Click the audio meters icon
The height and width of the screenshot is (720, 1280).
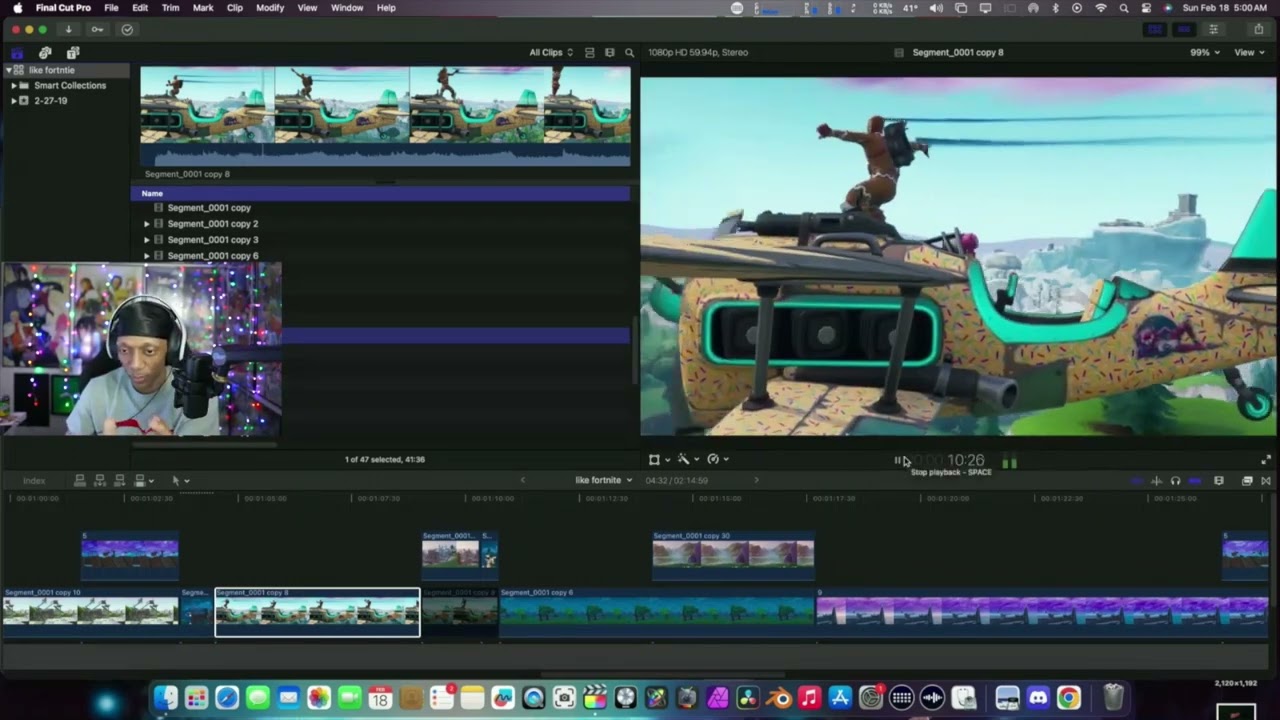(1010, 461)
